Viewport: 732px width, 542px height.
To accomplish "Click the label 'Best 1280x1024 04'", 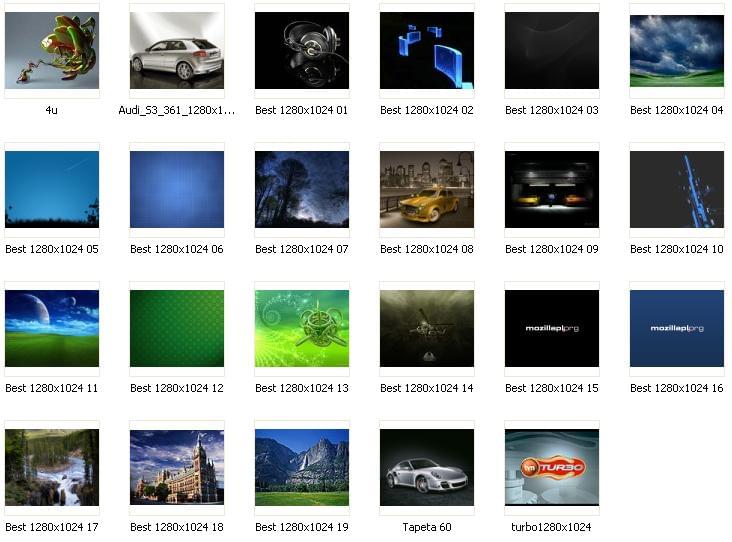I will click(x=677, y=110).
